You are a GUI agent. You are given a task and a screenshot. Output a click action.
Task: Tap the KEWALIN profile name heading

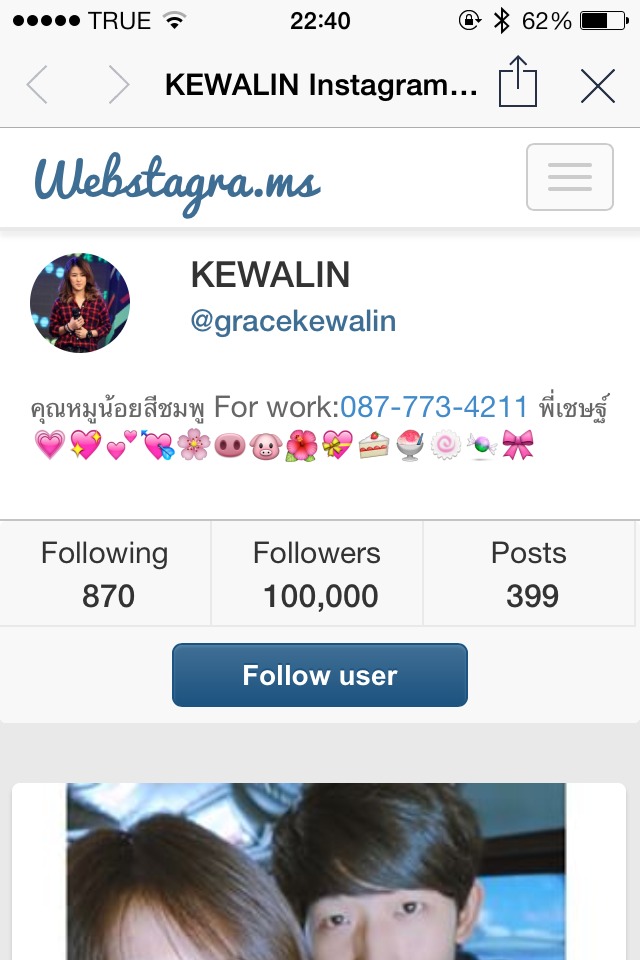(x=270, y=274)
